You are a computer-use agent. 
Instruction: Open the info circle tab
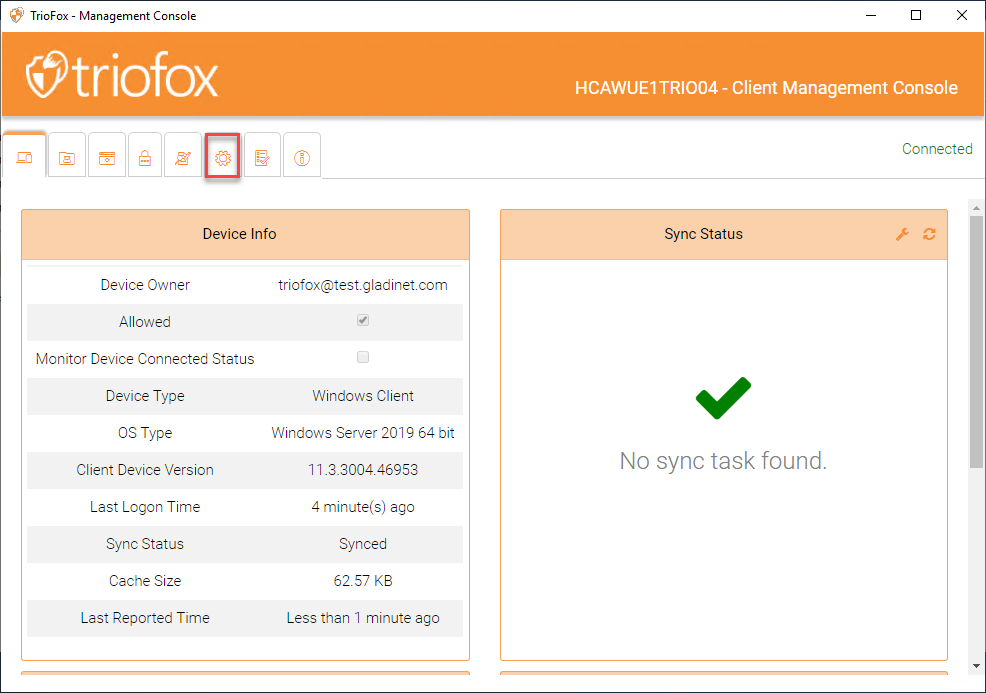tap(302, 157)
